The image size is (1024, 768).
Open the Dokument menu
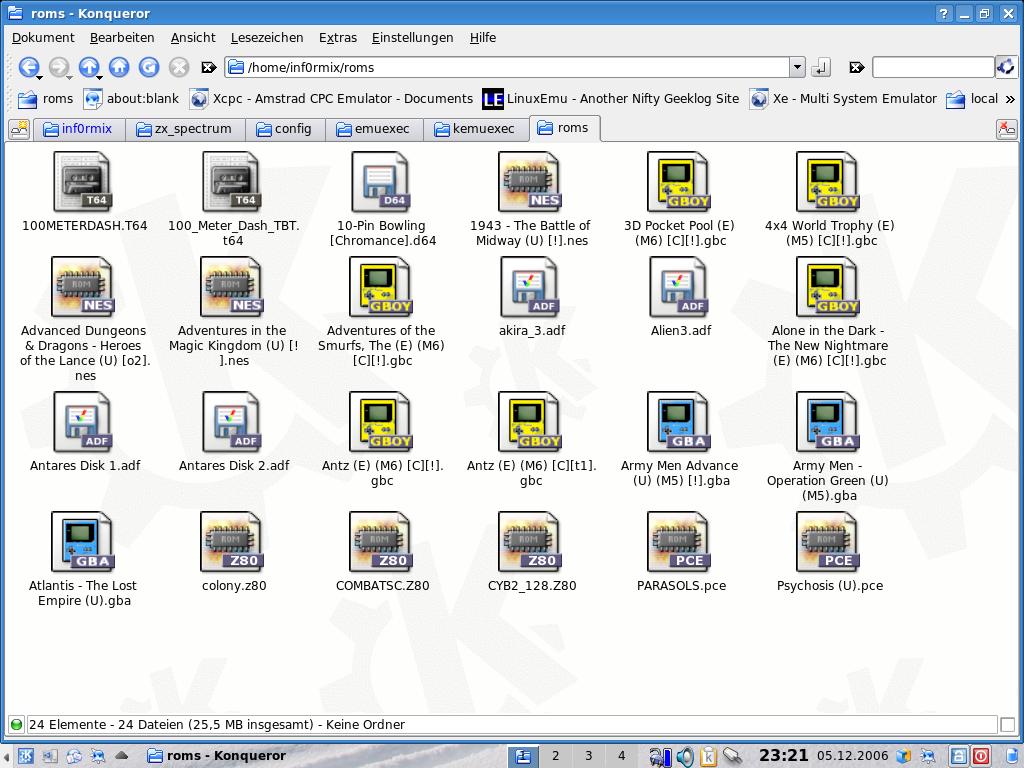point(43,37)
